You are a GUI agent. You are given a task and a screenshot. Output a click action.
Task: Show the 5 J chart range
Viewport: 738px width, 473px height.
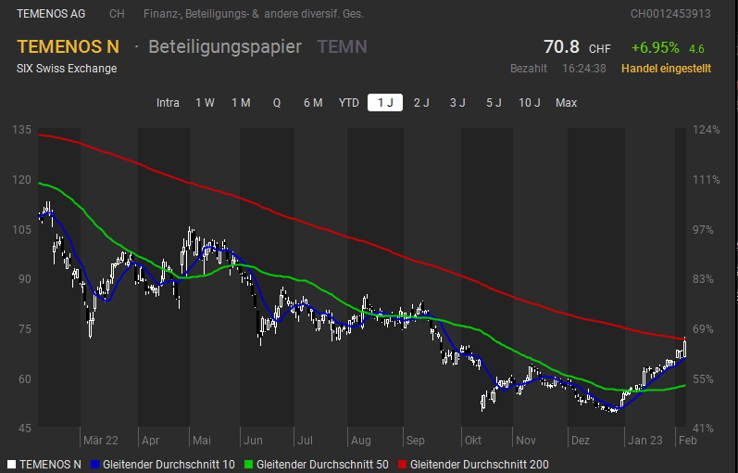[493, 103]
